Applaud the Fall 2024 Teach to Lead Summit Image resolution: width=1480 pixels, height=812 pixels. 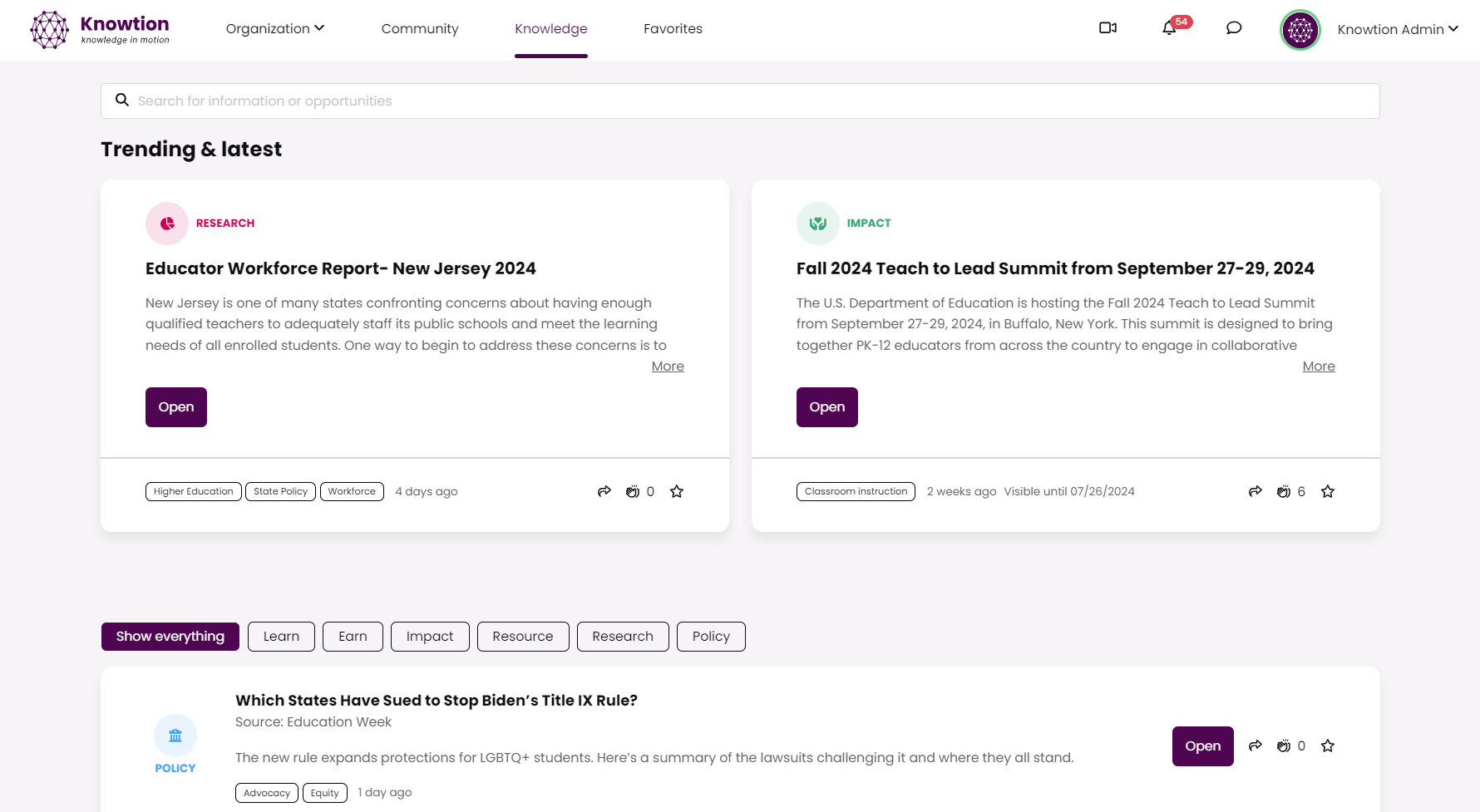[x=1284, y=491]
